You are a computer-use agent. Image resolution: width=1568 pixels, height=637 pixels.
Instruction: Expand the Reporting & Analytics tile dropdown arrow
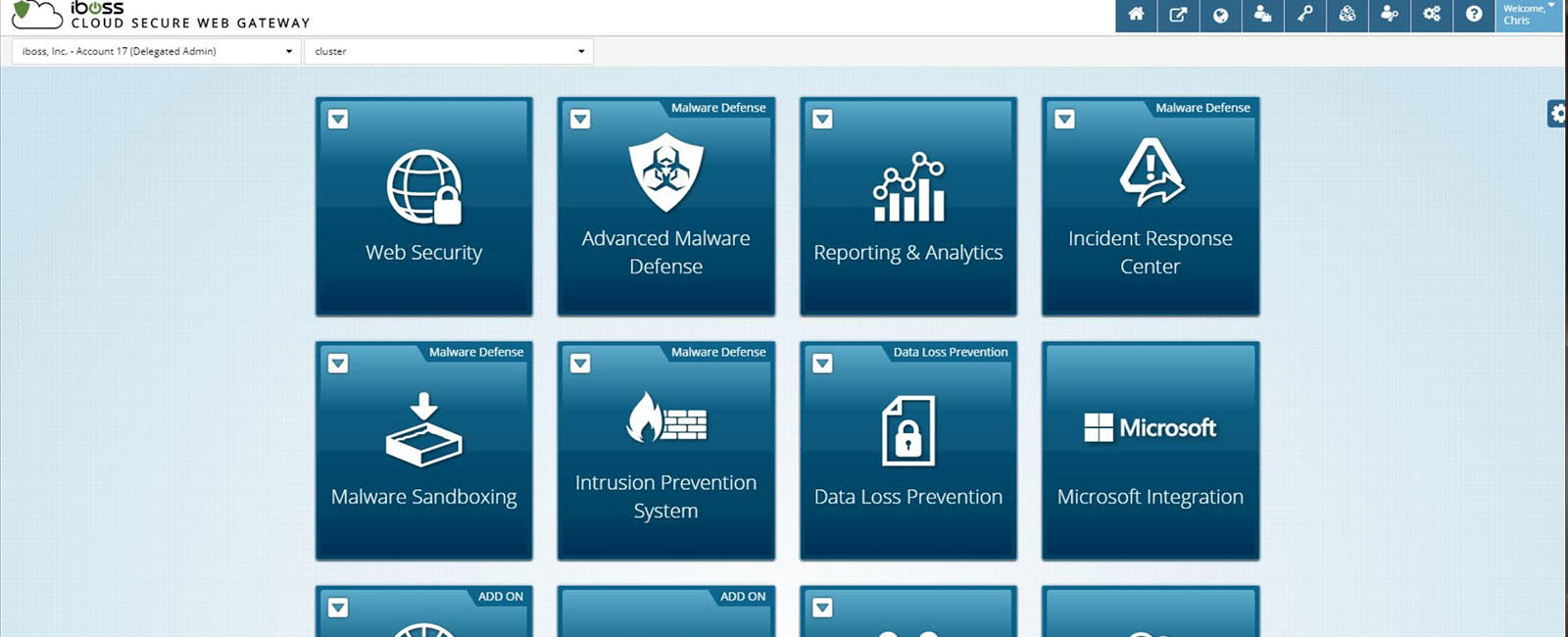[822, 120]
